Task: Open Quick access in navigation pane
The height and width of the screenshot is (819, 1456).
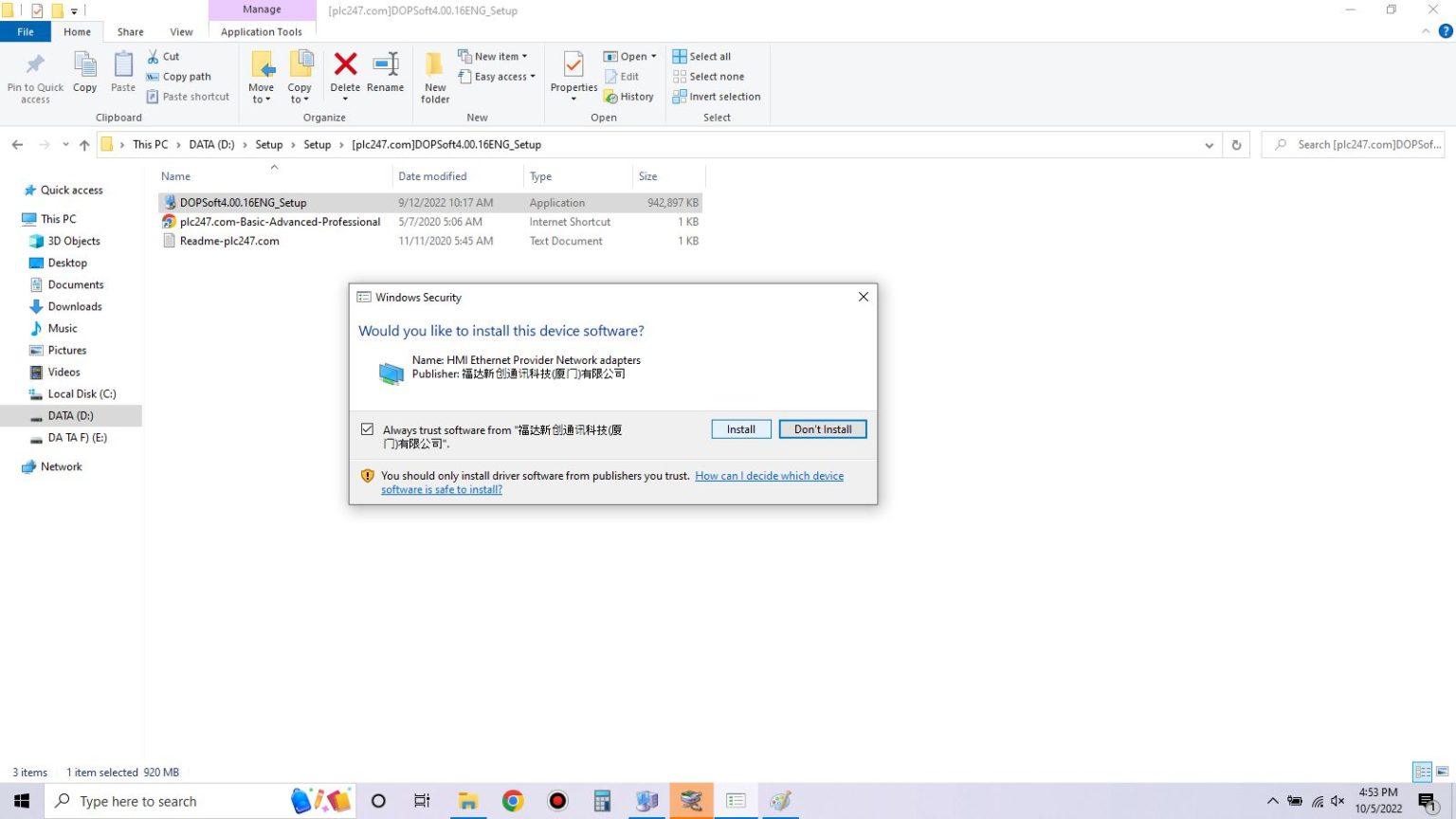Action: point(71,190)
